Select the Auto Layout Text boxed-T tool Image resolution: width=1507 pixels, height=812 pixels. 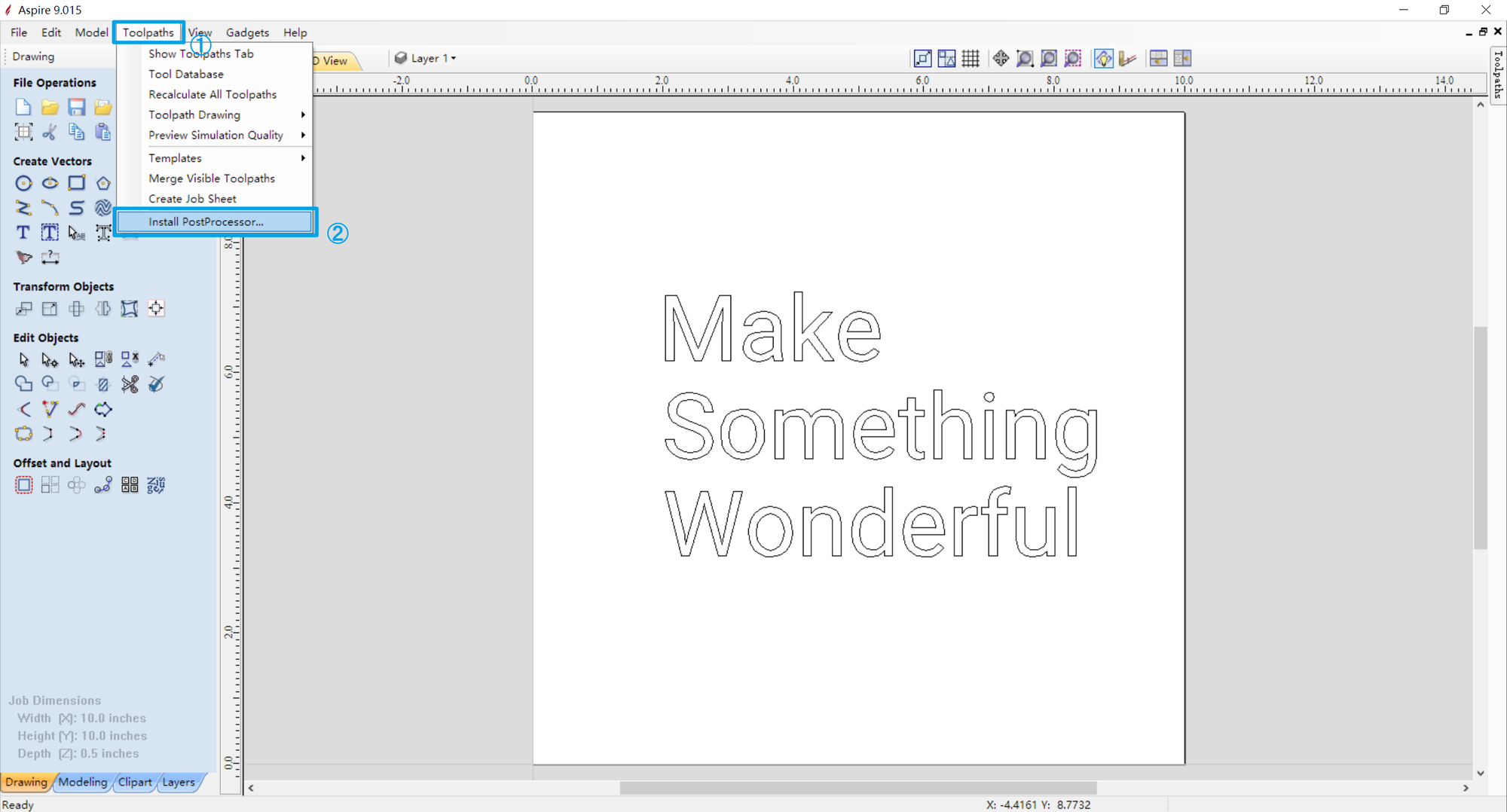point(50,233)
